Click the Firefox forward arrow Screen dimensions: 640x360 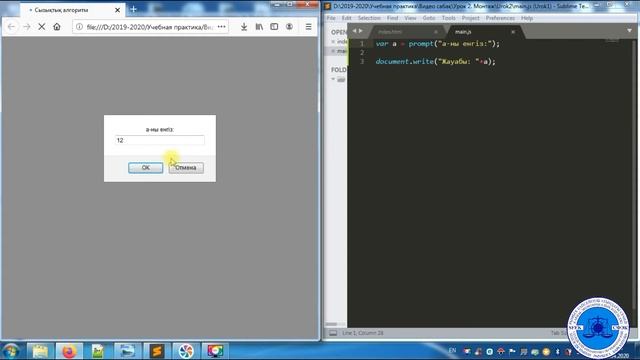point(27,27)
